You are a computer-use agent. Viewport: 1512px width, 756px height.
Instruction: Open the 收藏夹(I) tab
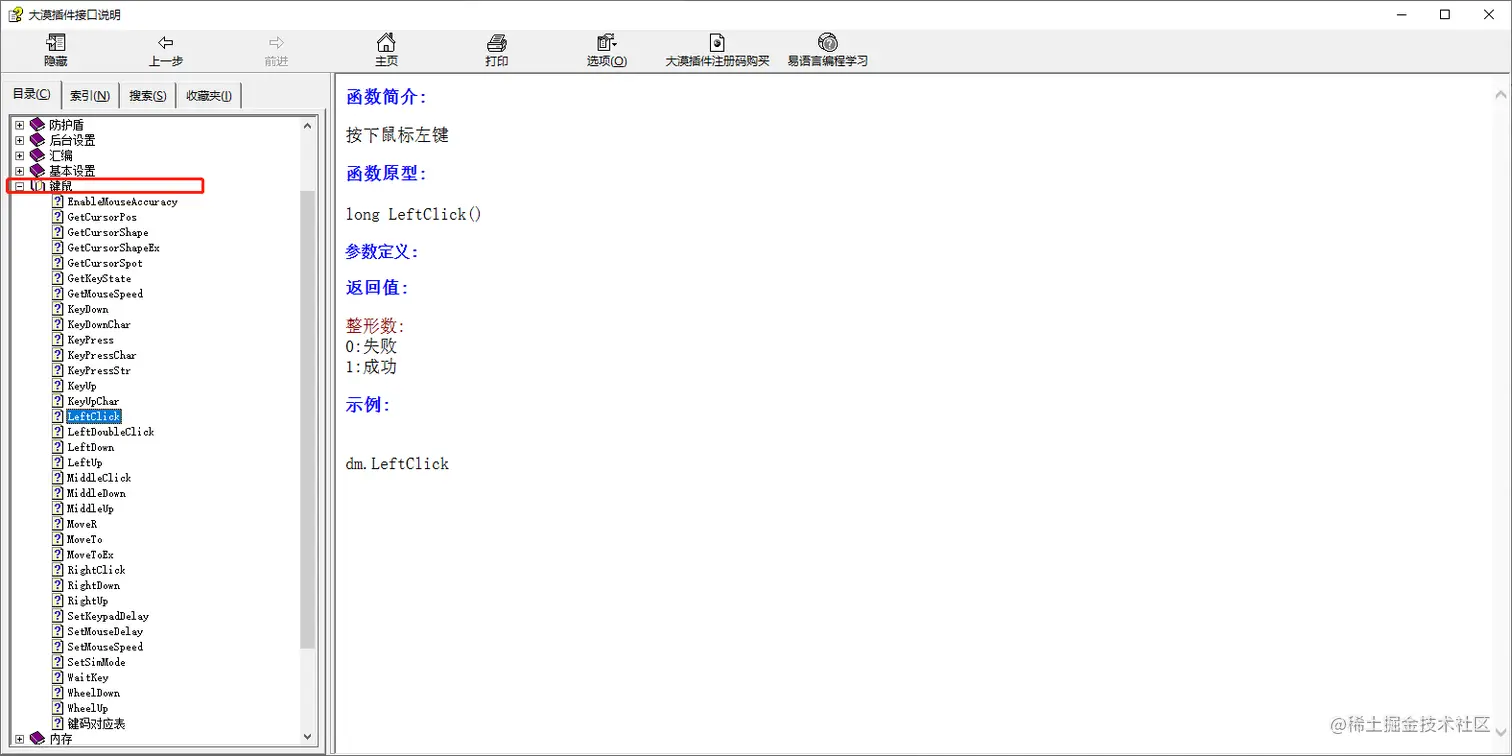[206, 94]
